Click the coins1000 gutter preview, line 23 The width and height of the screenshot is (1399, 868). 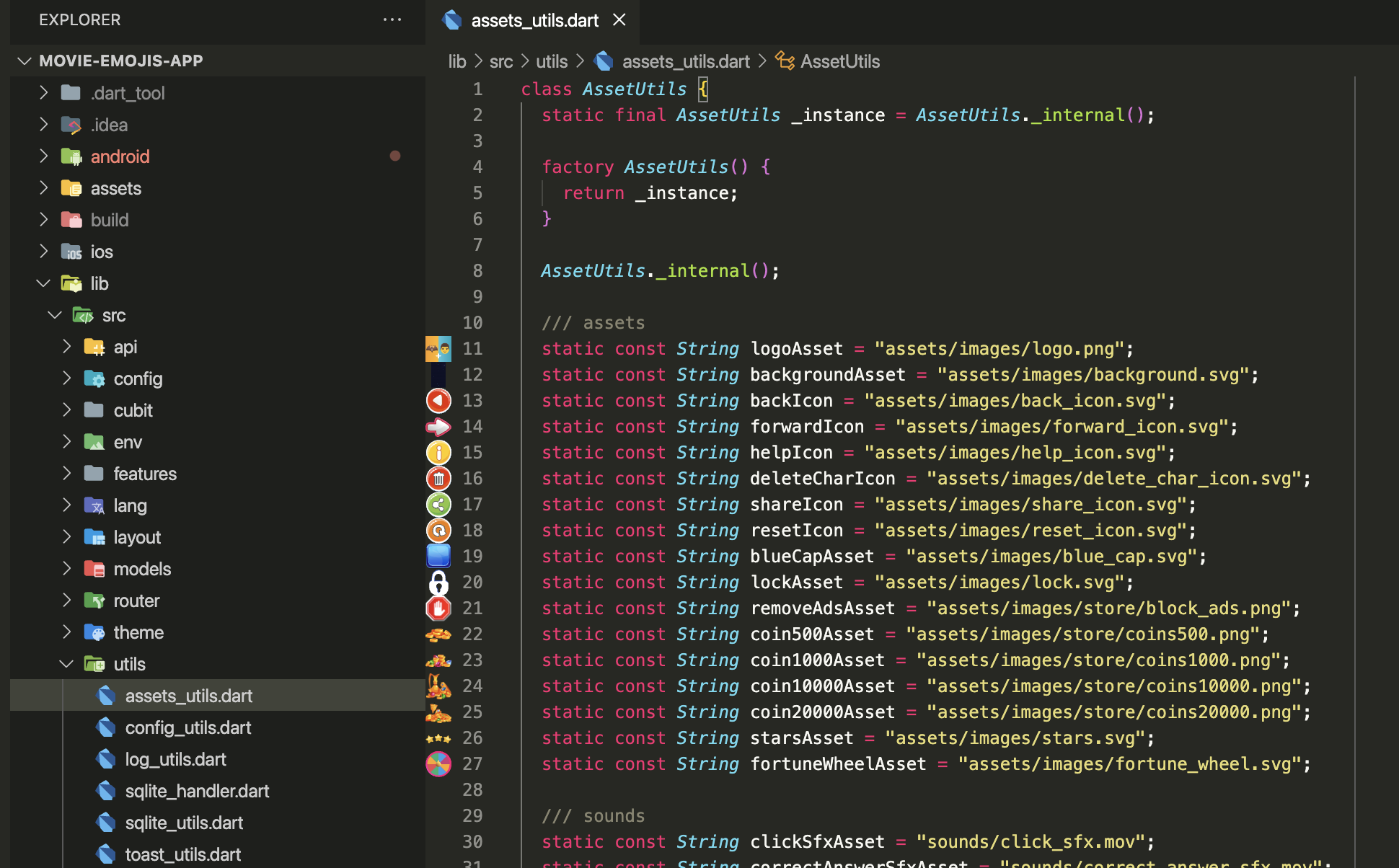pyautogui.click(x=438, y=660)
